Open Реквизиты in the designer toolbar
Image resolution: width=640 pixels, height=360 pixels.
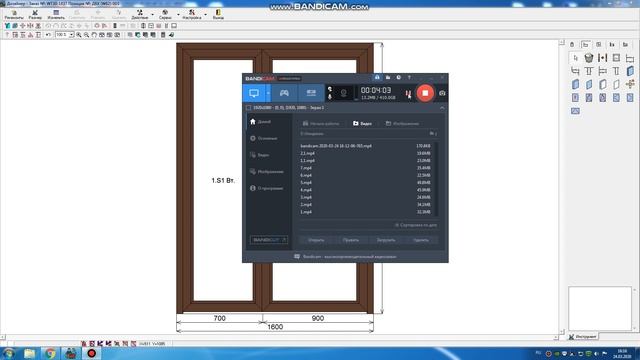tap(14, 15)
